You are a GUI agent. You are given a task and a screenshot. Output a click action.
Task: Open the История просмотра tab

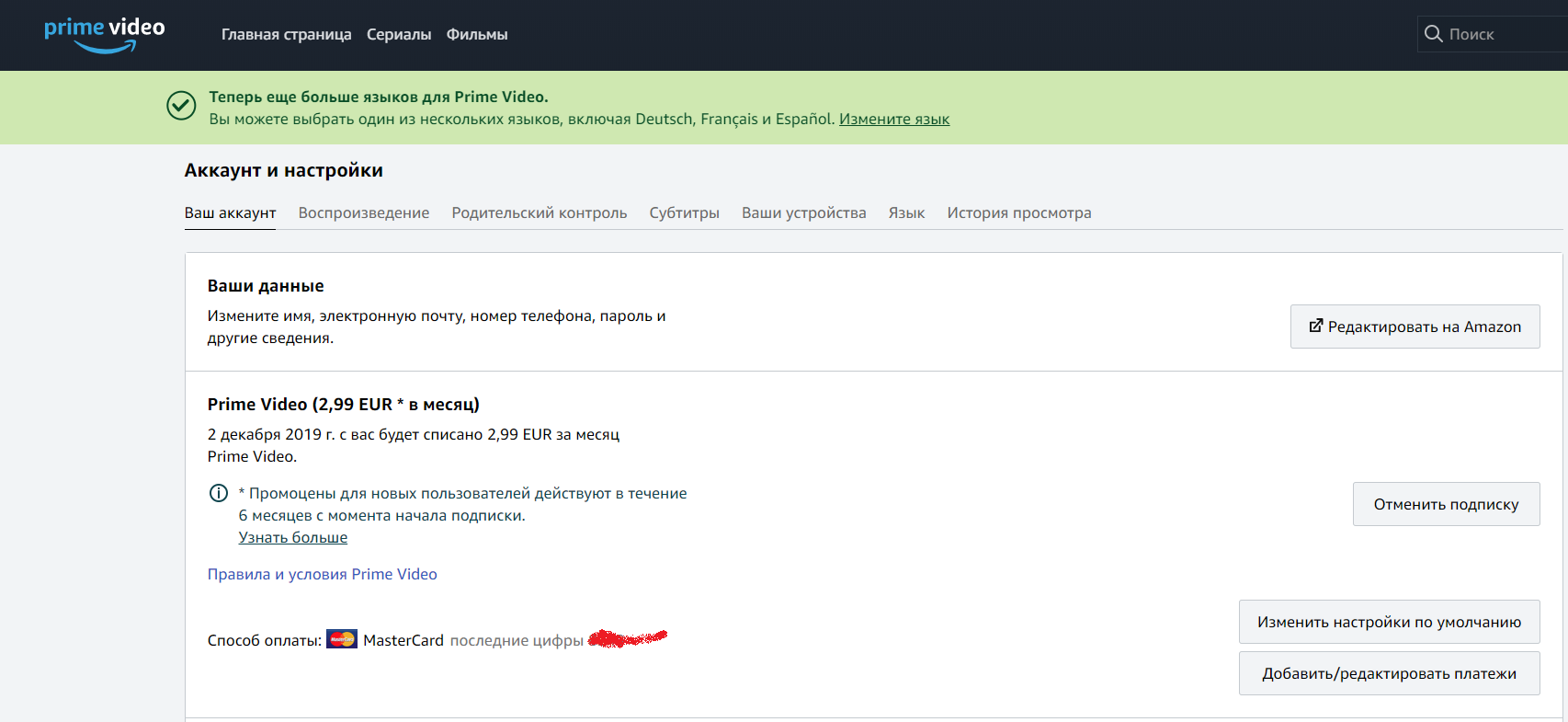coord(1018,212)
